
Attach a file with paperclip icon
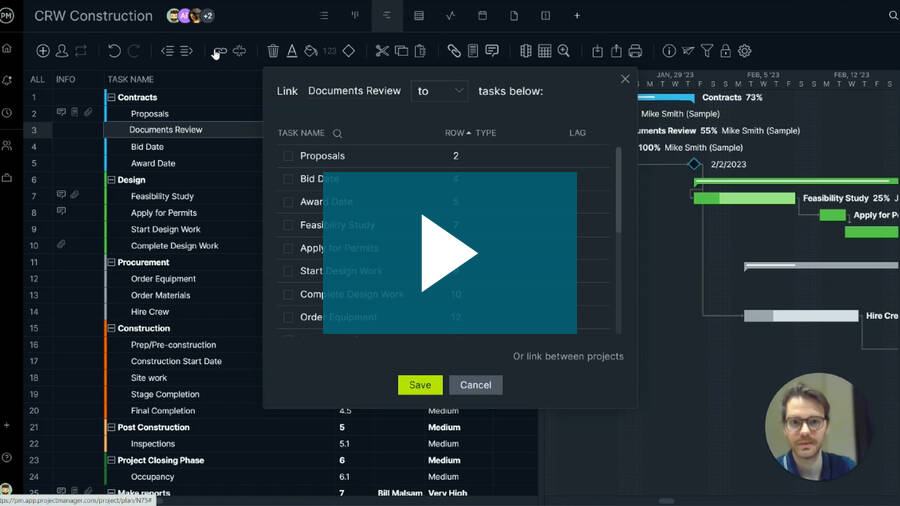coord(454,51)
